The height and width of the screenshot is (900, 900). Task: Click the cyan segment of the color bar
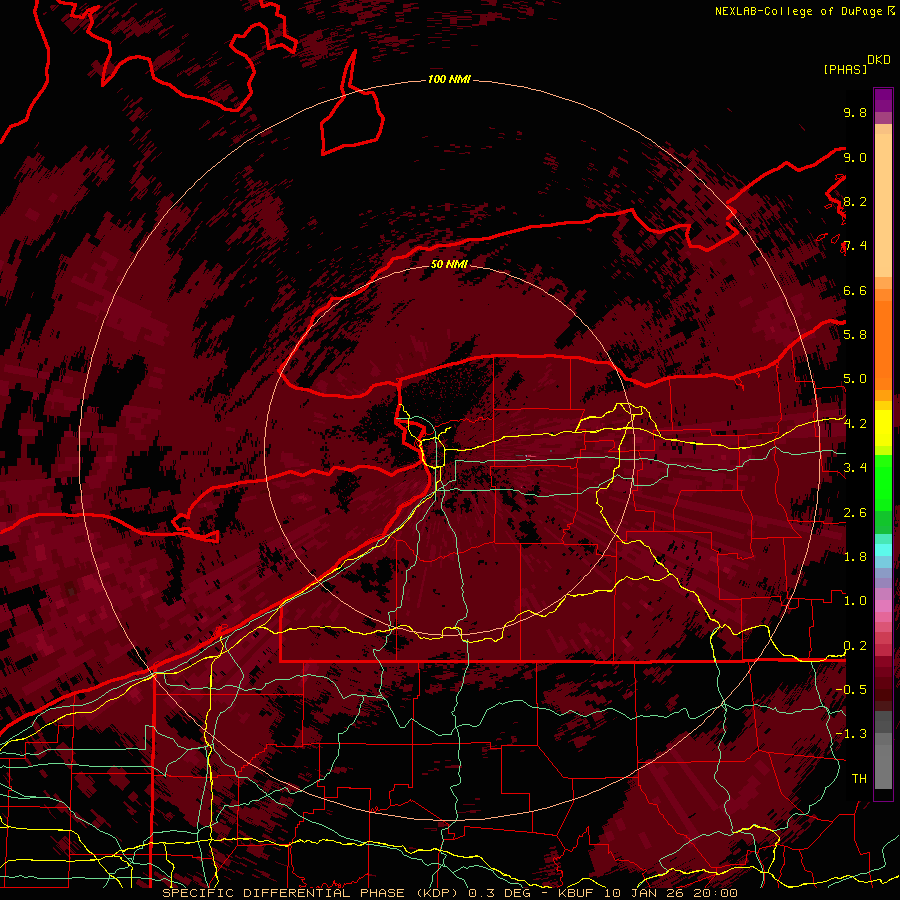[x=883, y=550]
